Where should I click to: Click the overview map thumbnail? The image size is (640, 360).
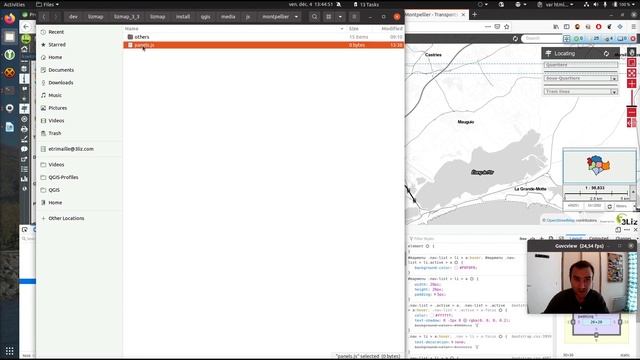[599, 166]
